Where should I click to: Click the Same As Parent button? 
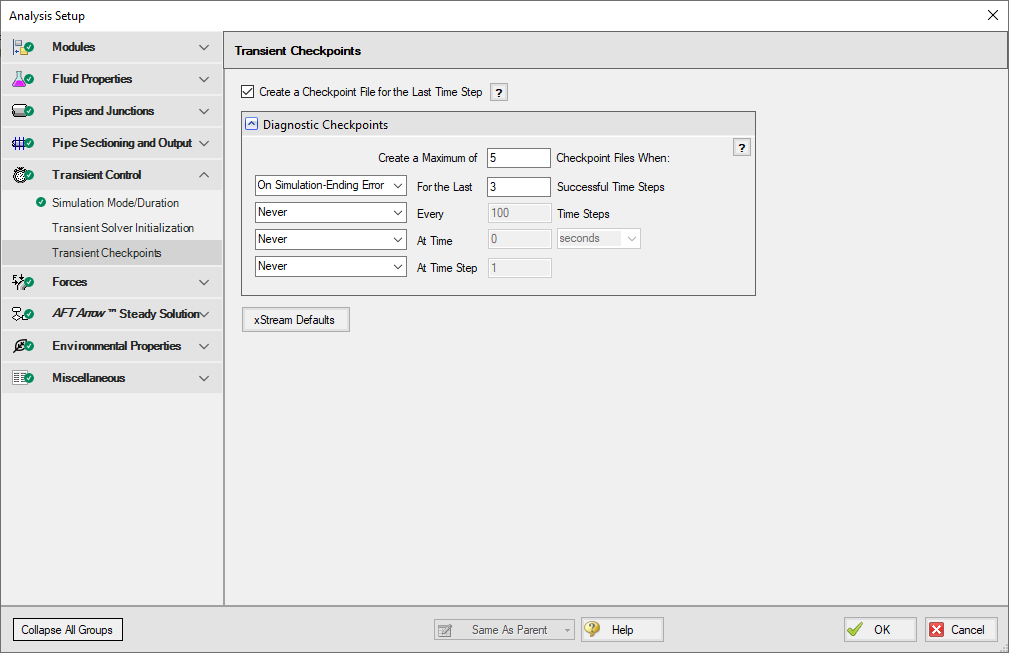(504, 630)
